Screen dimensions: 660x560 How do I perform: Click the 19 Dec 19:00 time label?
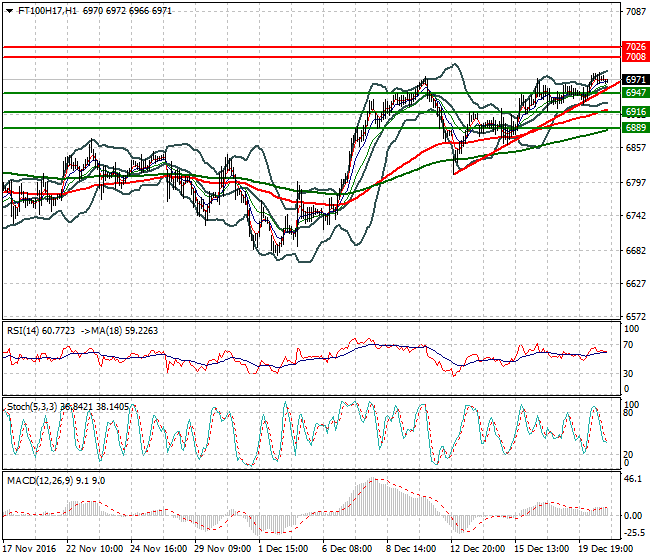coord(605,549)
